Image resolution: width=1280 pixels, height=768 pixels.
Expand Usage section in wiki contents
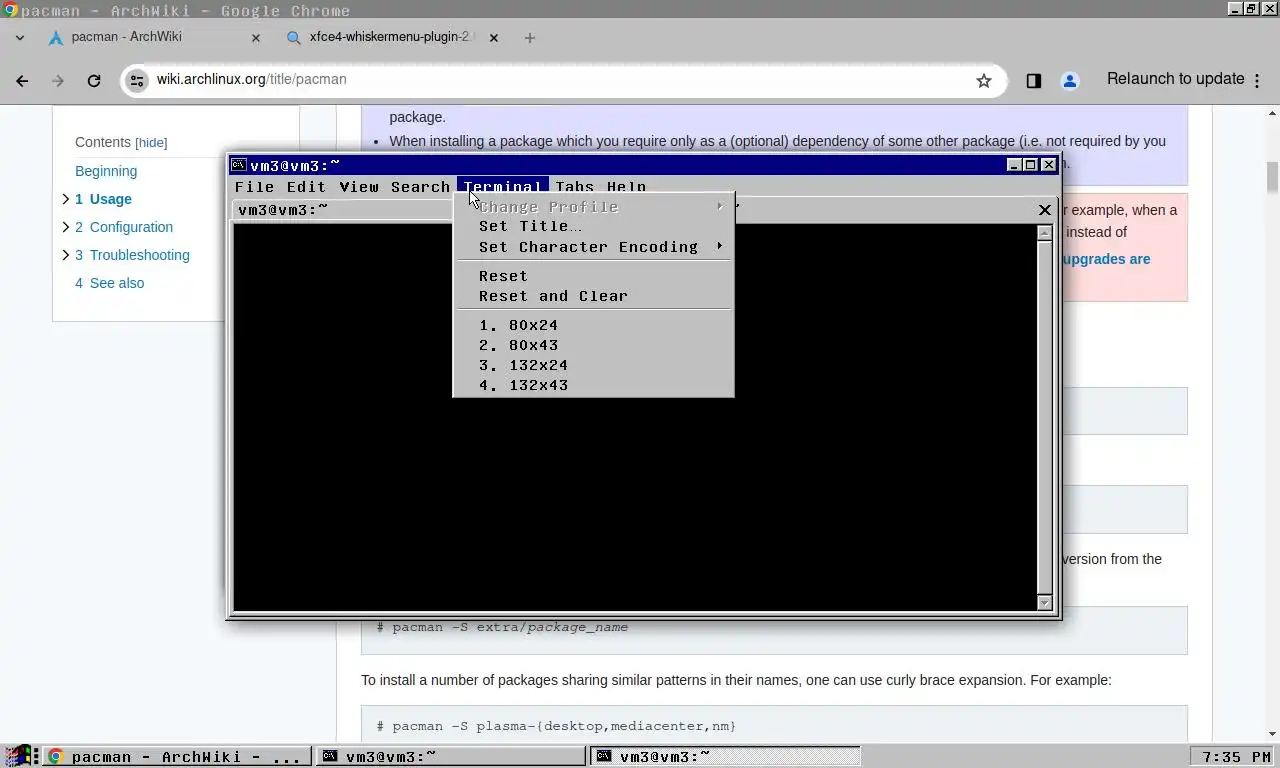(x=66, y=199)
